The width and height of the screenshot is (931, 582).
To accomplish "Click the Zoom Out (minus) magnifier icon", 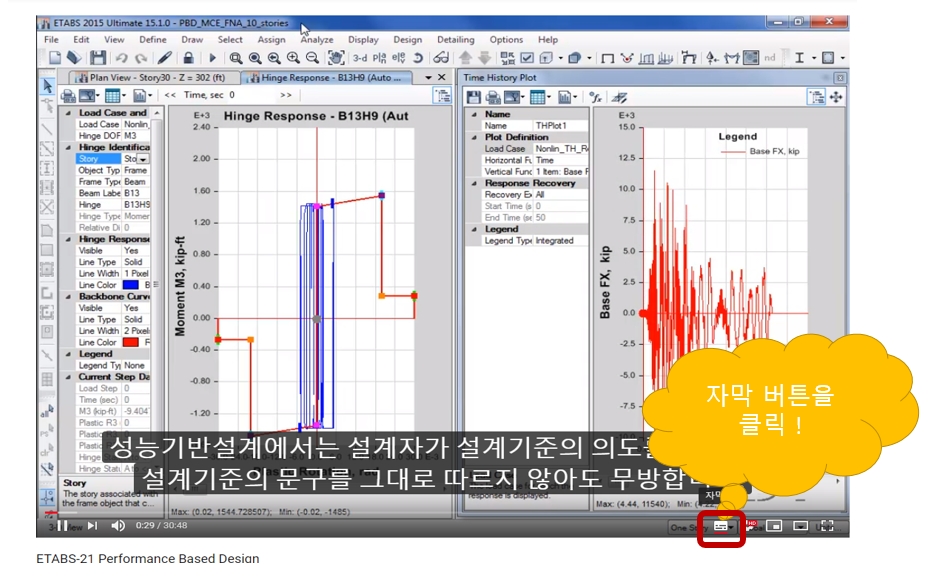I will (x=312, y=58).
